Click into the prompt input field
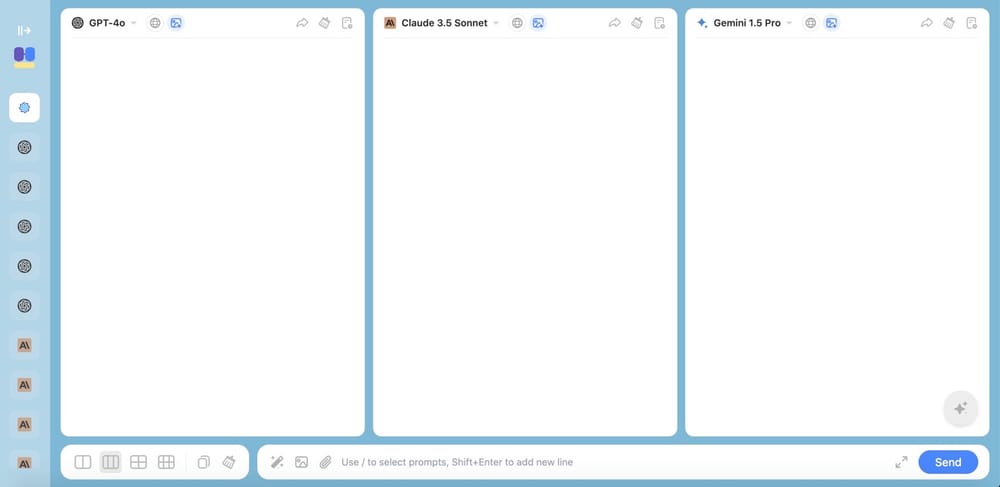The width and height of the screenshot is (1000, 487). pos(600,462)
